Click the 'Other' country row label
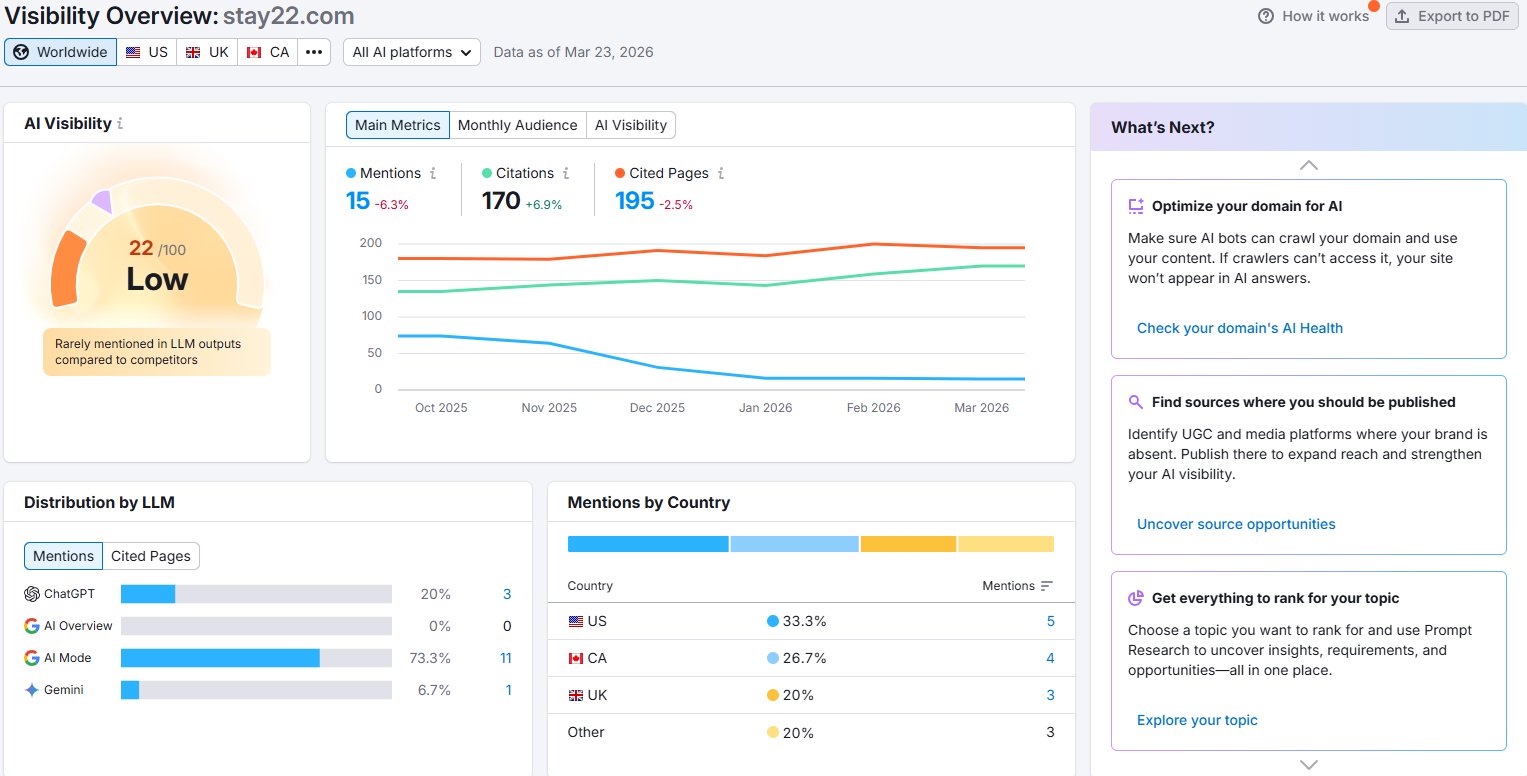1527x776 pixels. (x=586, y=732)
